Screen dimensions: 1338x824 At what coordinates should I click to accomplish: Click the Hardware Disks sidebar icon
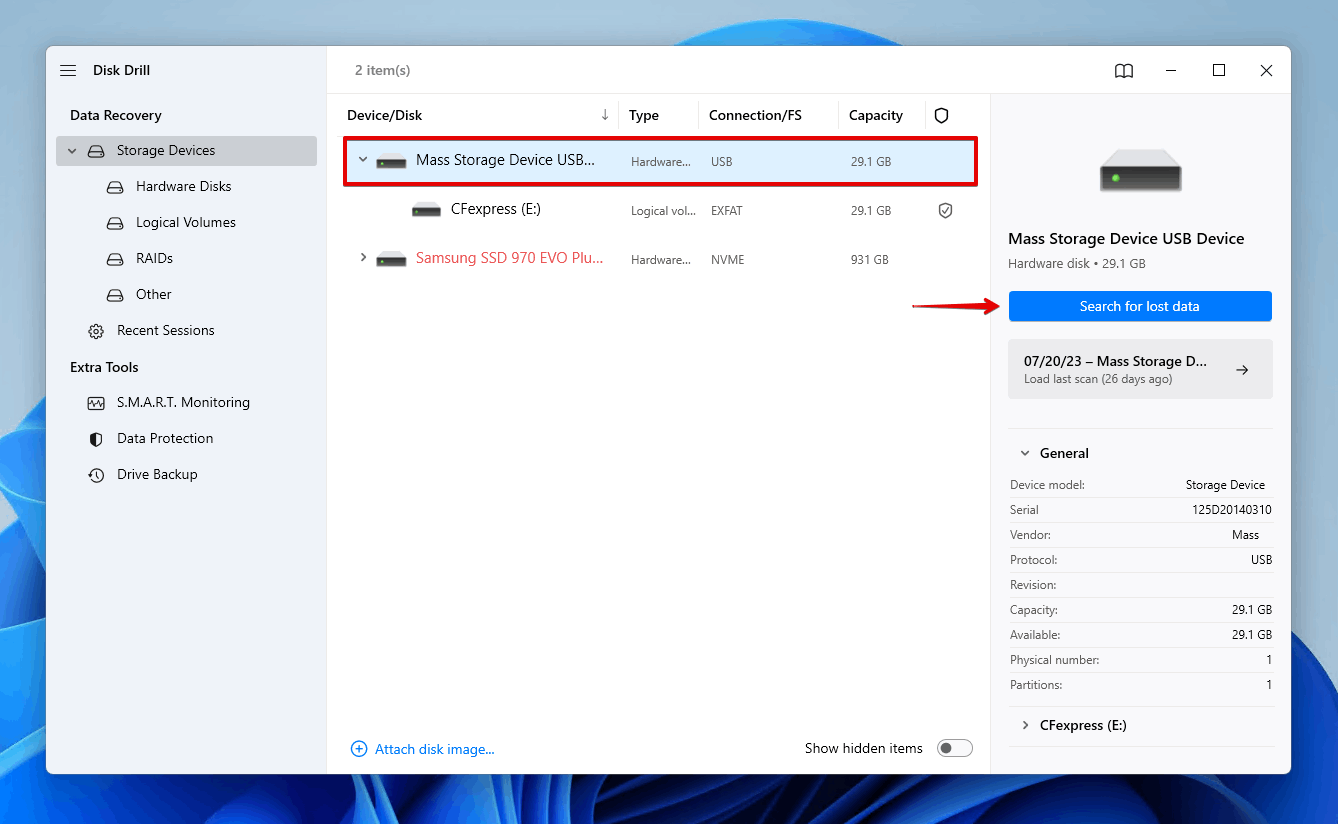(116, 187)
